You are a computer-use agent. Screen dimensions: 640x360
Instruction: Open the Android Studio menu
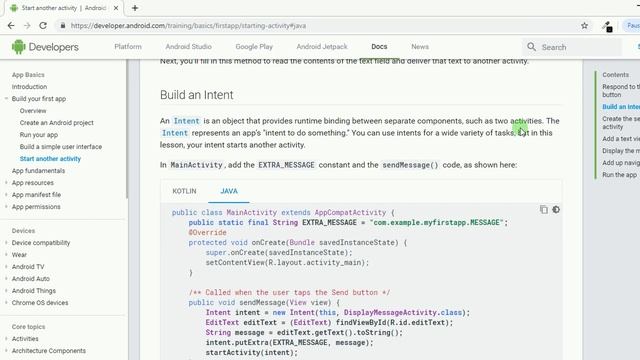tap(188, 47)
